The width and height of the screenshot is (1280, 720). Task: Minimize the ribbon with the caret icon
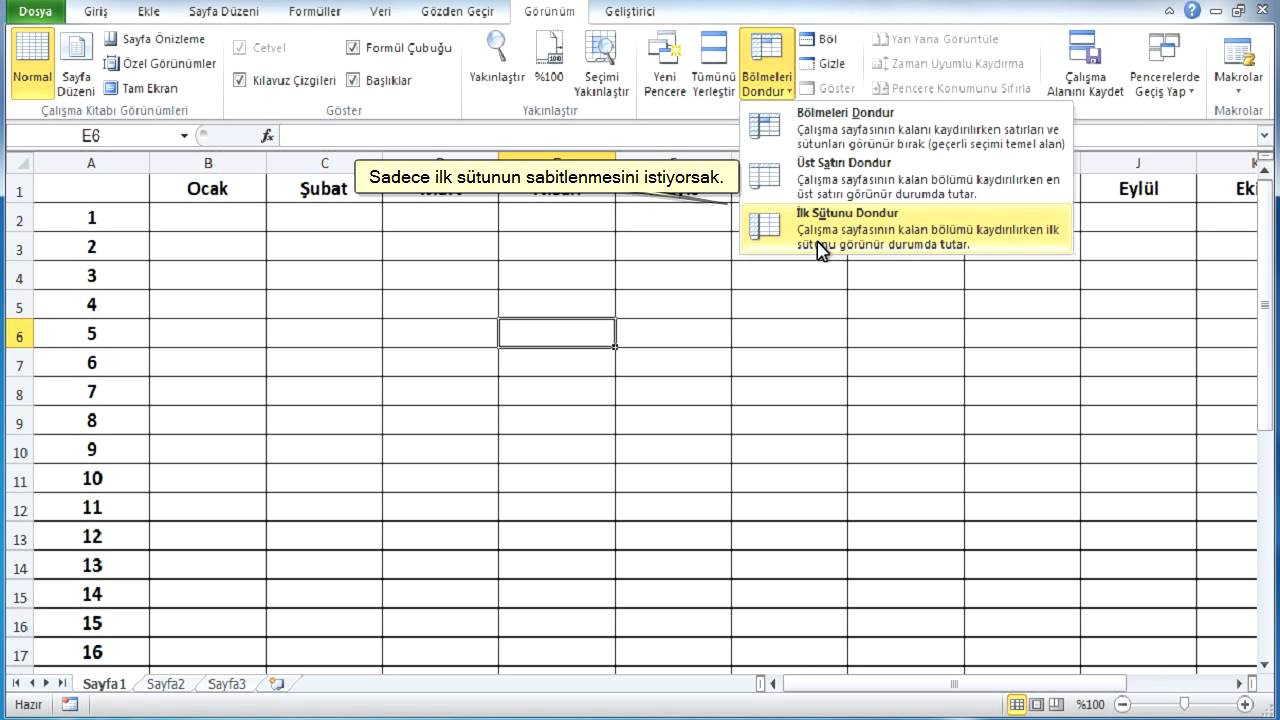pyautogui.click(x=1171, y=11)
